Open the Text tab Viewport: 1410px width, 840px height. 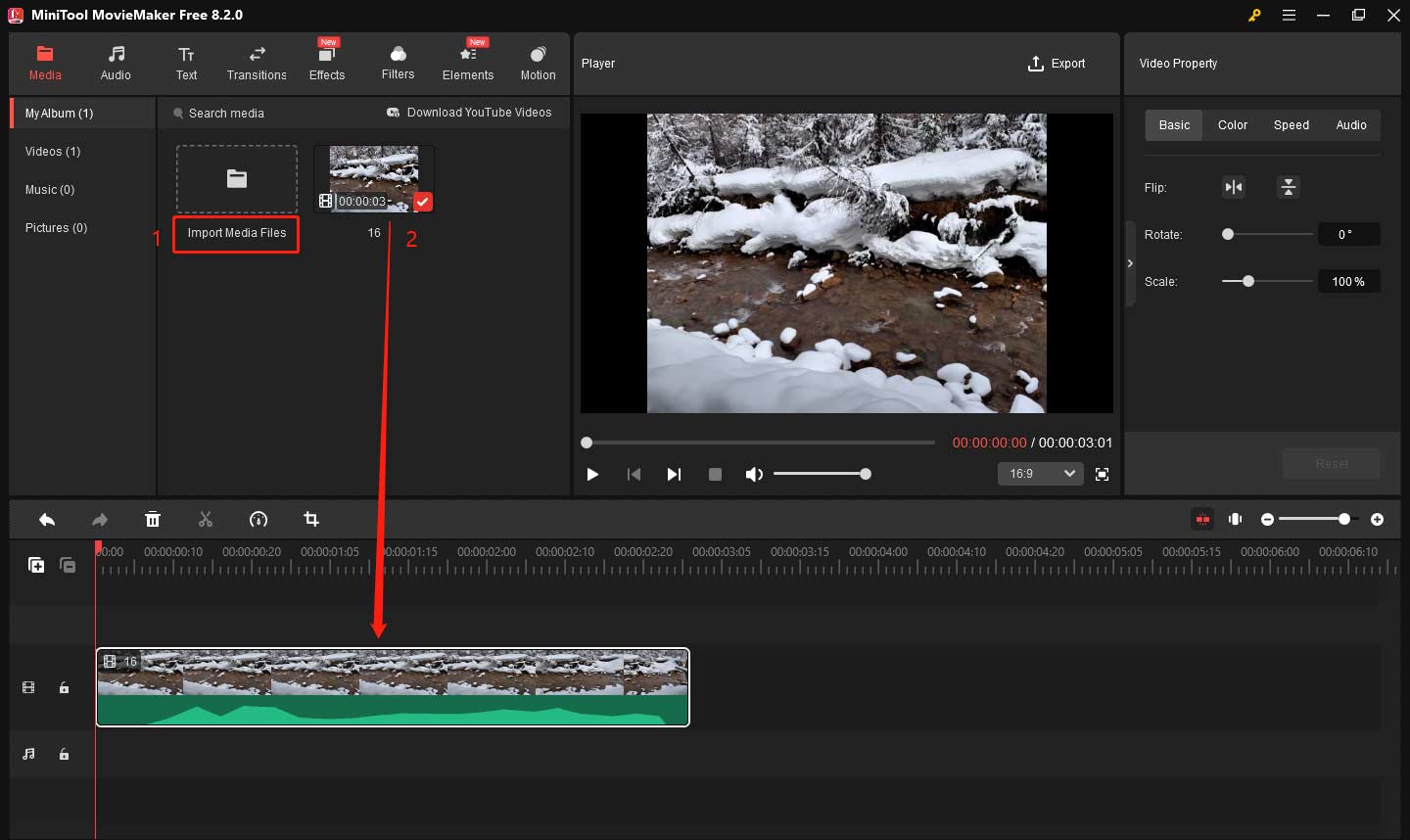(x=186, y=63)
